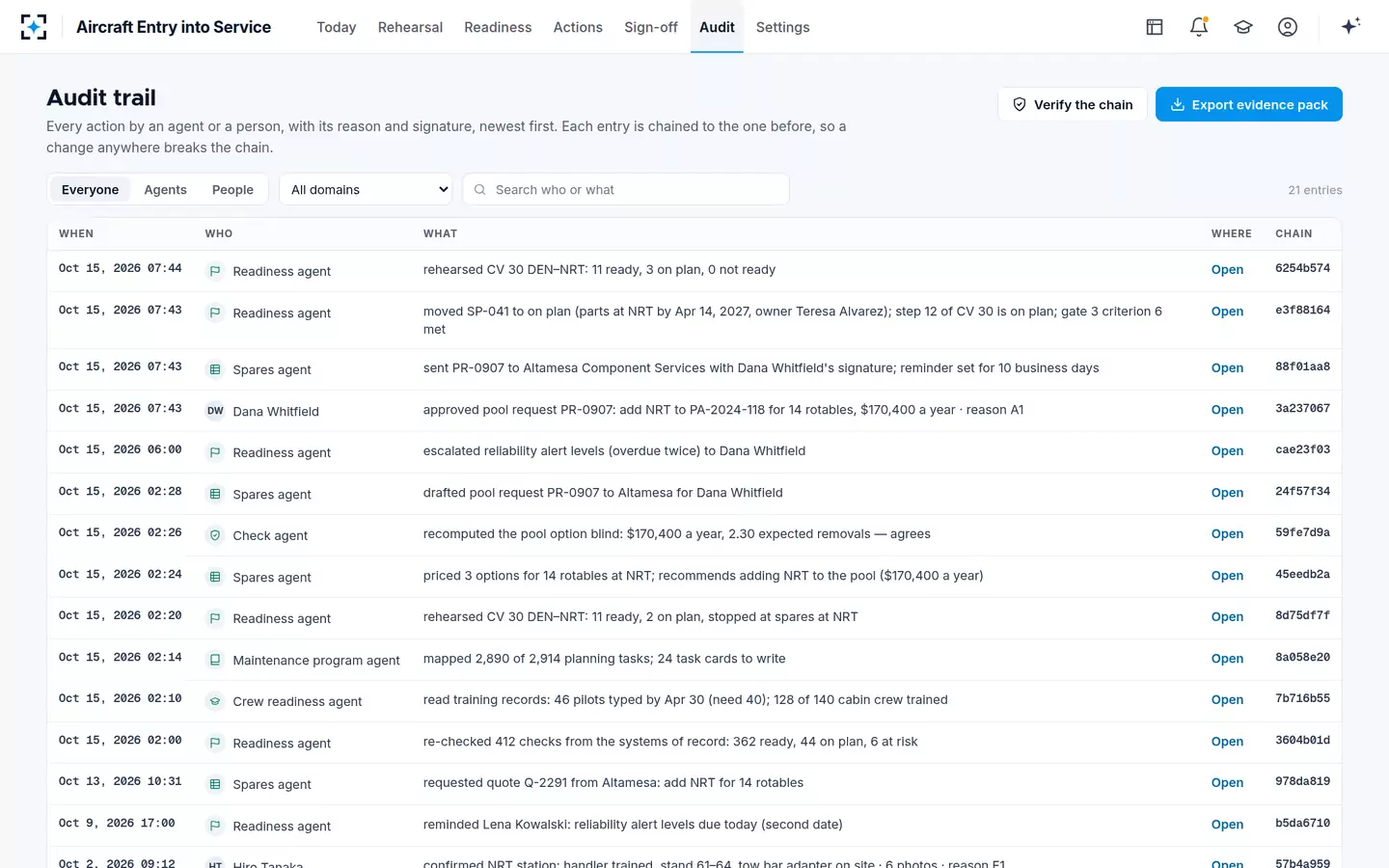Screen dimensions: 1389x868
Task: Open the Sign-off tab
Action: click(651, 27)
